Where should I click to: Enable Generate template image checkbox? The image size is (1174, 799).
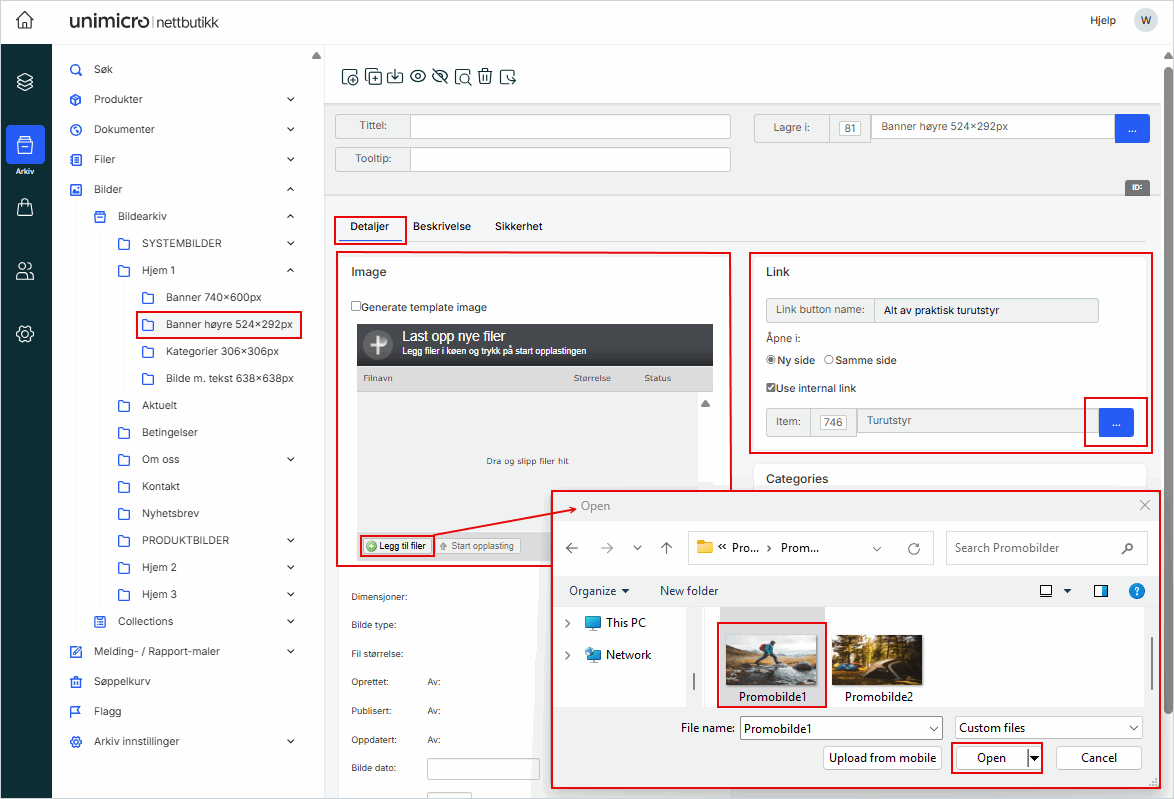pyautogui.click(x=356, y=307)
